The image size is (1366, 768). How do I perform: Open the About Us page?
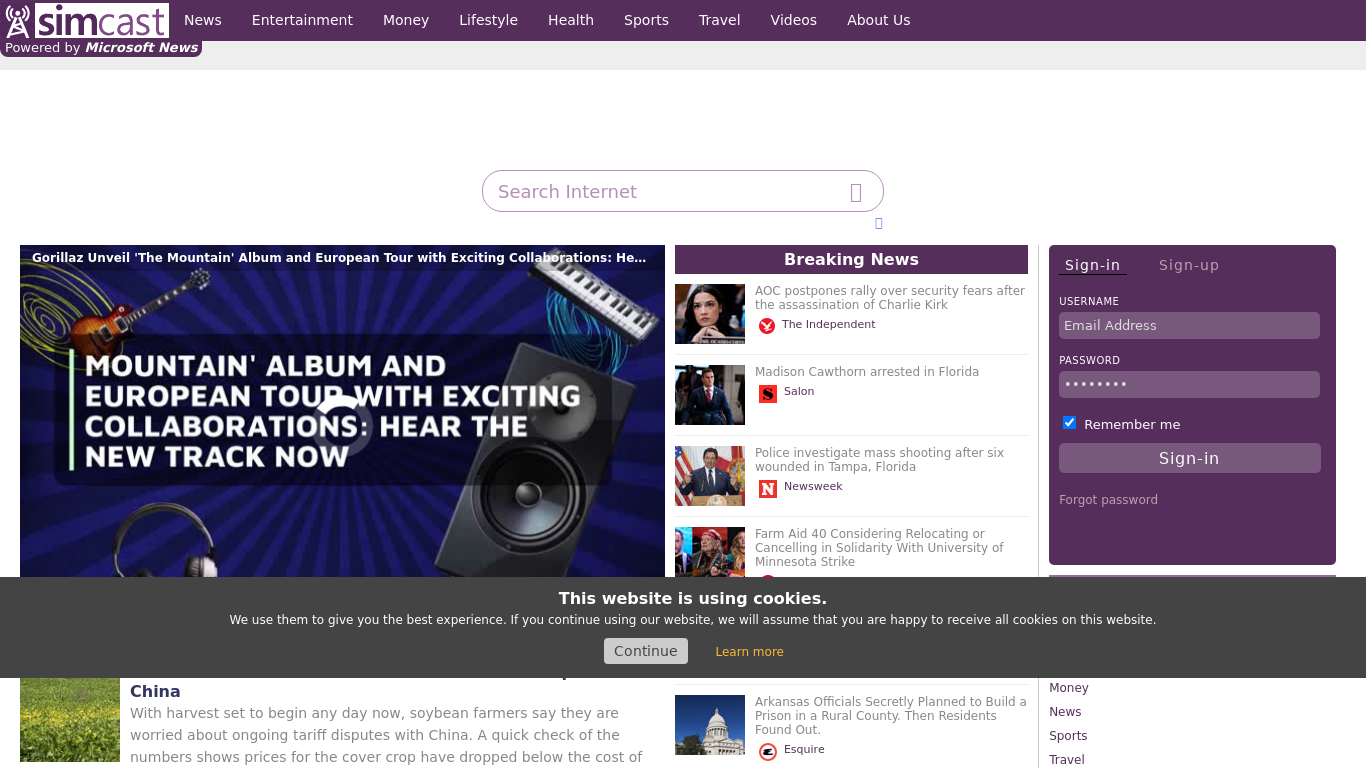coord(879,20)
